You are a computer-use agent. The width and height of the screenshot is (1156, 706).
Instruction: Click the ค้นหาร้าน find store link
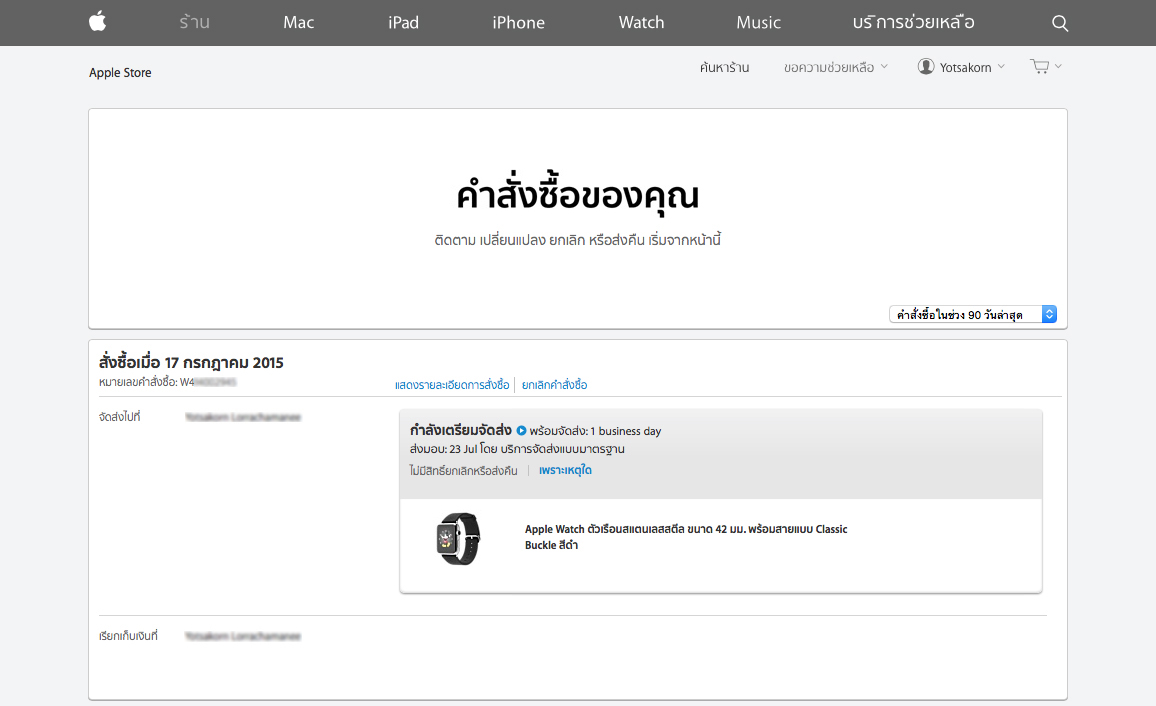(x=724, y=67)
